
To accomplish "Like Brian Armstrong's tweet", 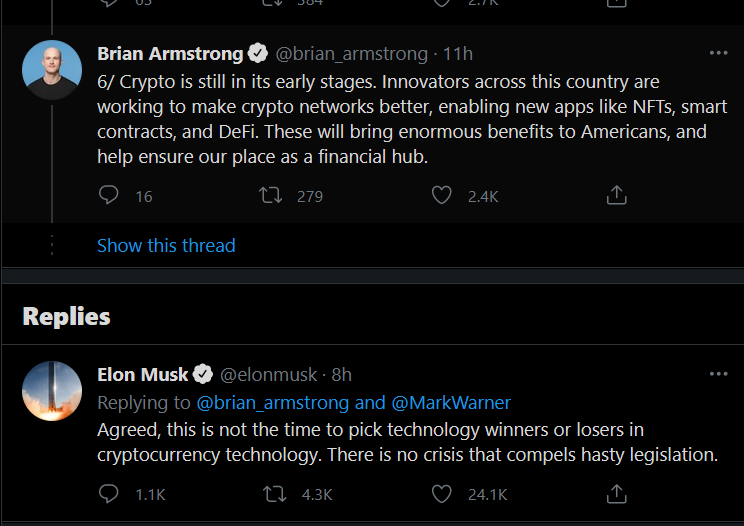I will click(442, 196).
